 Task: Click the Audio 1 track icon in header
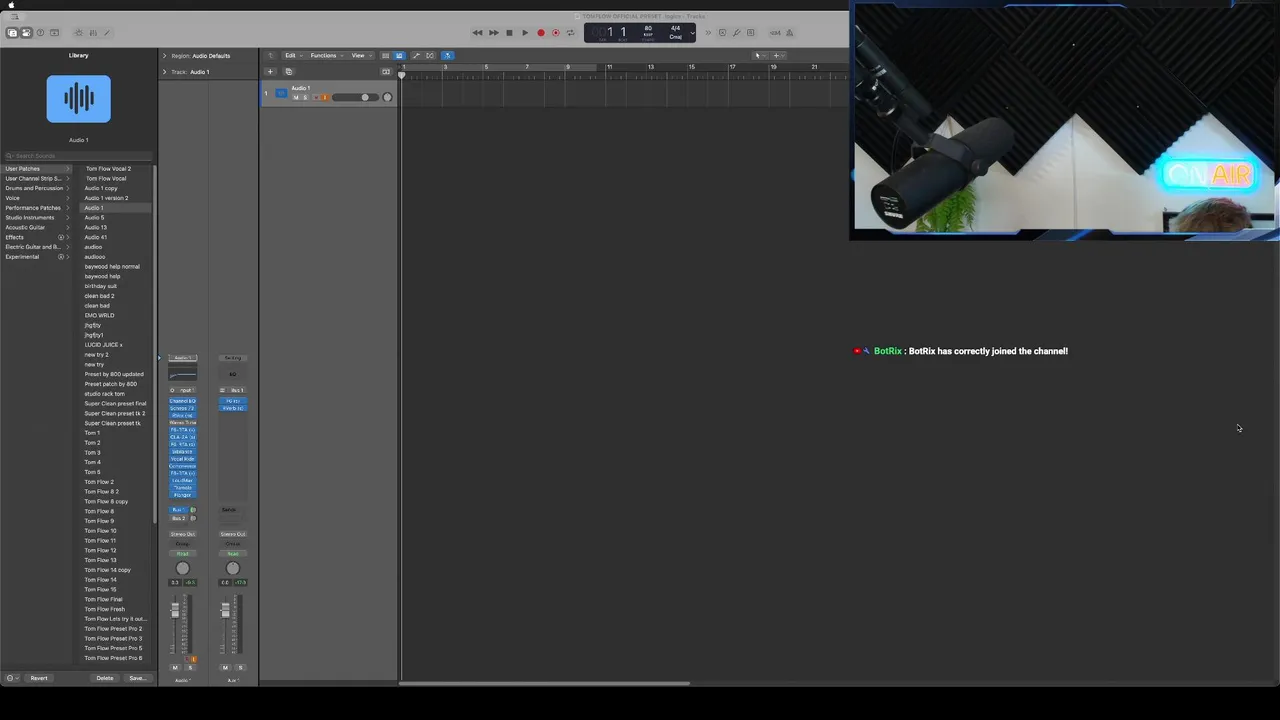pyautogui.click(x=281, y=93)
